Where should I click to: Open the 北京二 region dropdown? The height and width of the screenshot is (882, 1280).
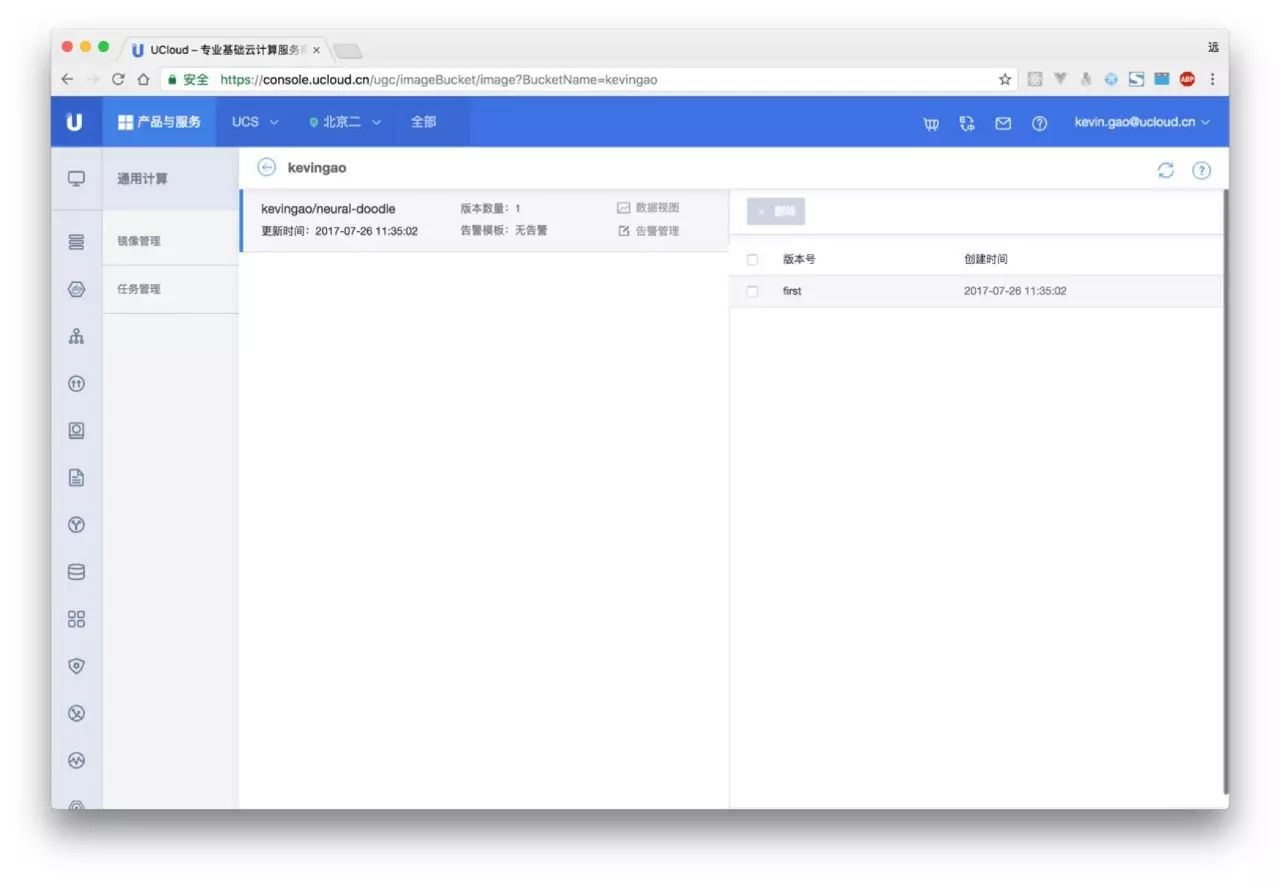click(344, 122)
